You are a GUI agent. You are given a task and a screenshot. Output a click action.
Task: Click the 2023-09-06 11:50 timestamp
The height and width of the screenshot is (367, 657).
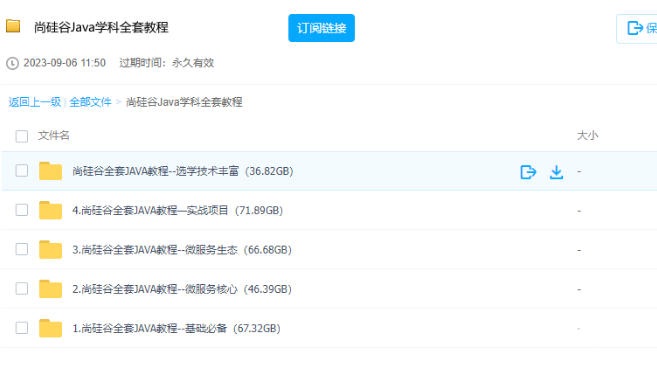[65, 63]
